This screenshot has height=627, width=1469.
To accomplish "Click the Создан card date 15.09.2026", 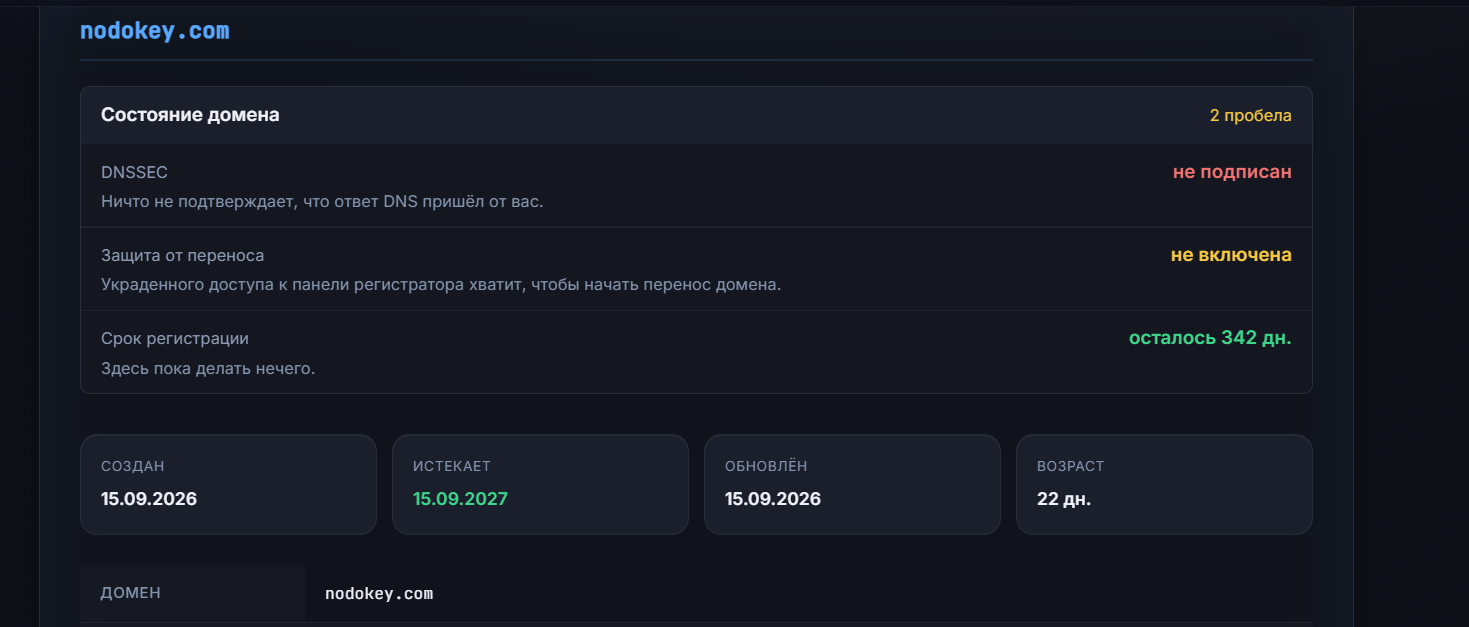I will click(149, 498).
